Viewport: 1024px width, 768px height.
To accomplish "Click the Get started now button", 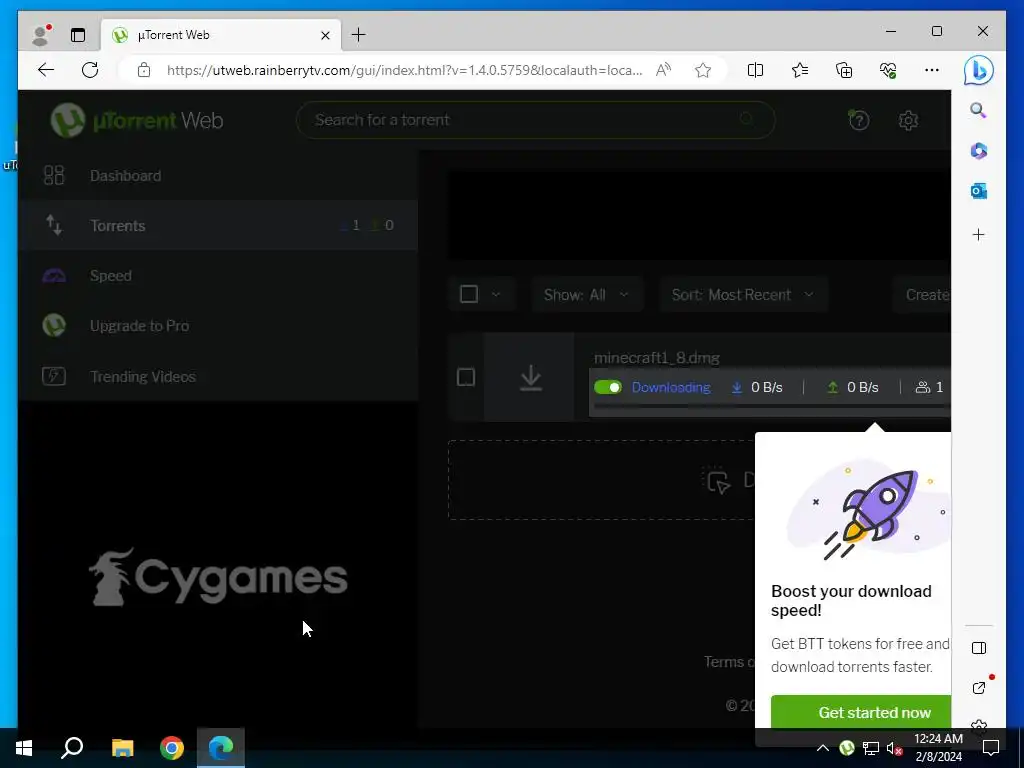I will pyautogui.click(x=861, y=712).
